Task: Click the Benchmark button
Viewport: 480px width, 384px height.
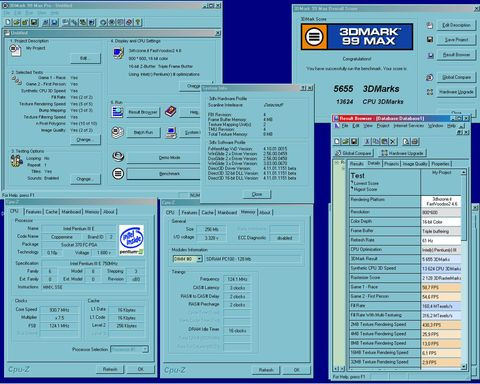Action: [163, 174]
